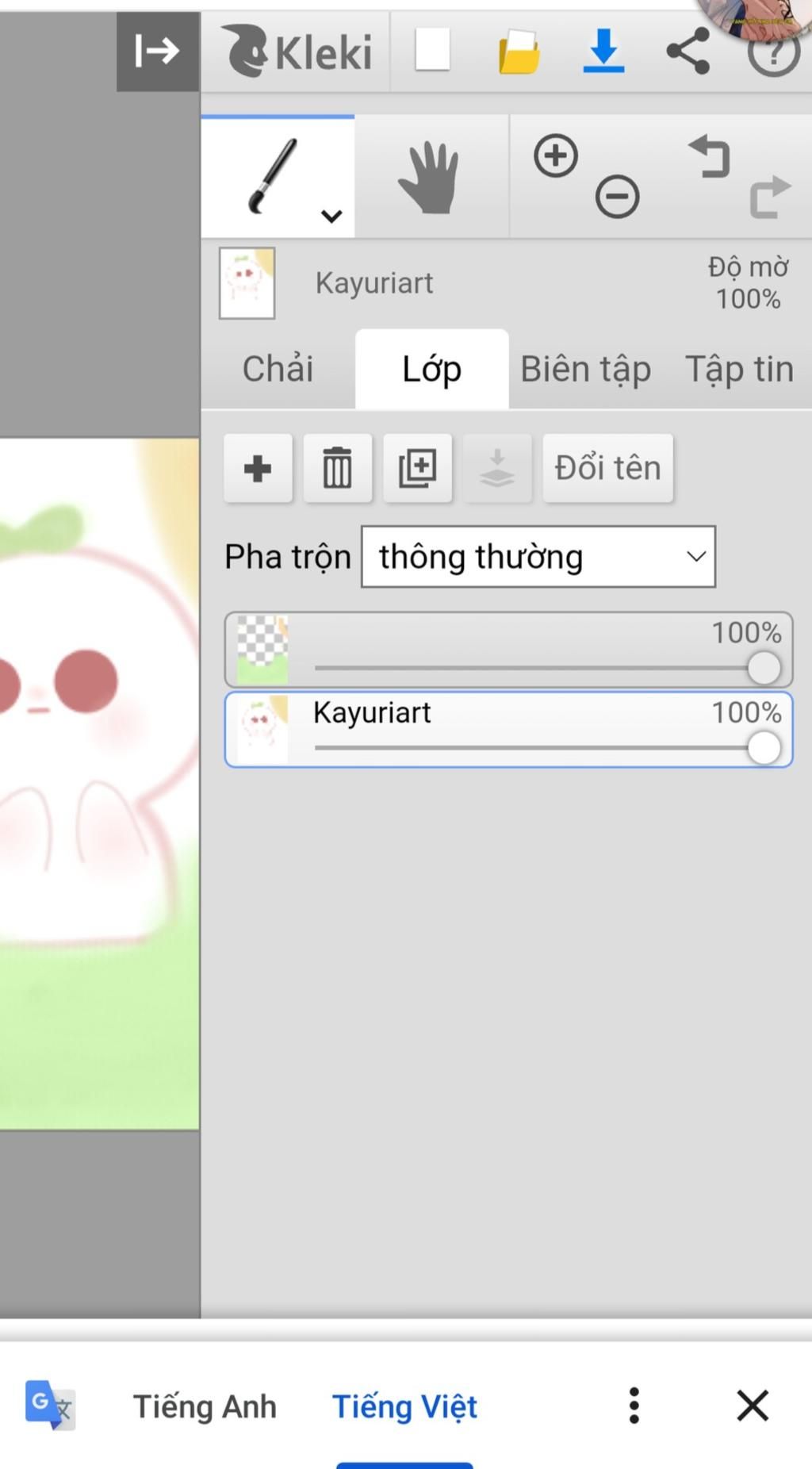Viewport: 812px width, 1469px height.
Task: Switch translation to Tiếng Việt
Action: point(404,1406)
